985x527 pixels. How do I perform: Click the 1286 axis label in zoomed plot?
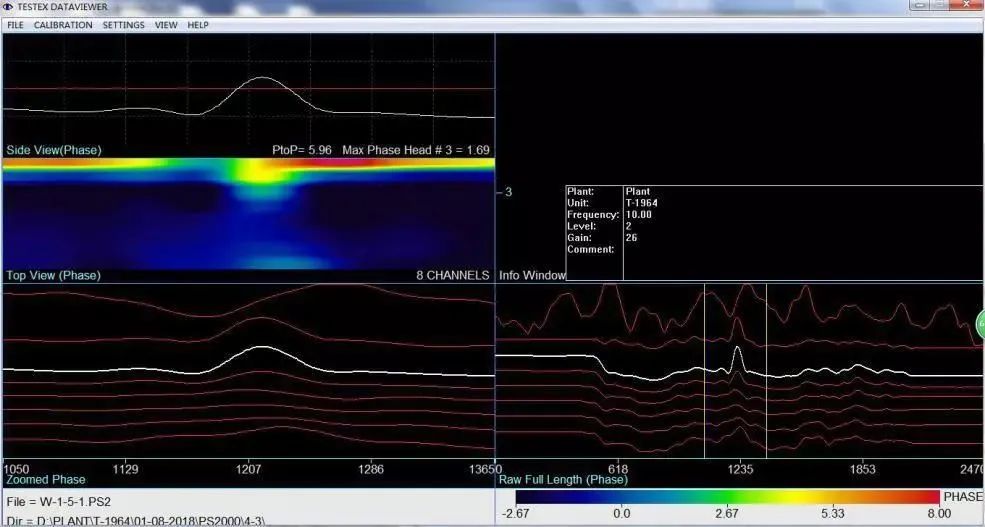(x=371, y=469)
